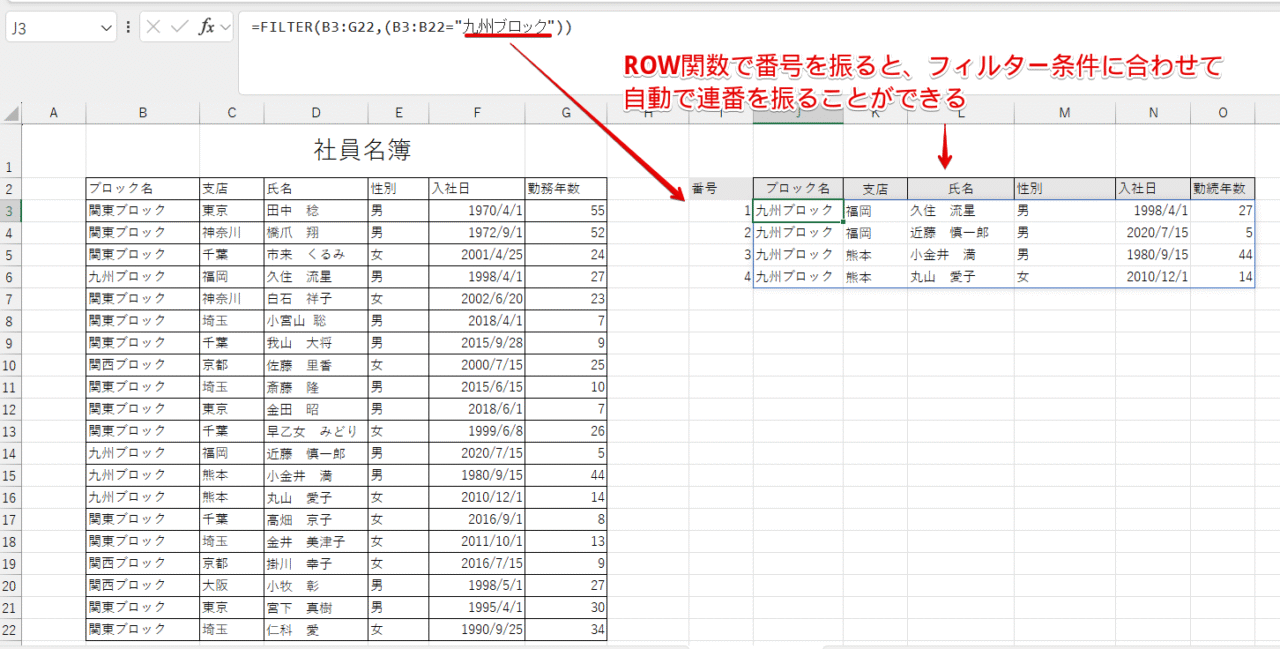Click the Cancel (X) icon in formula bar
The image size is (1280, 649).
(153, 27)
